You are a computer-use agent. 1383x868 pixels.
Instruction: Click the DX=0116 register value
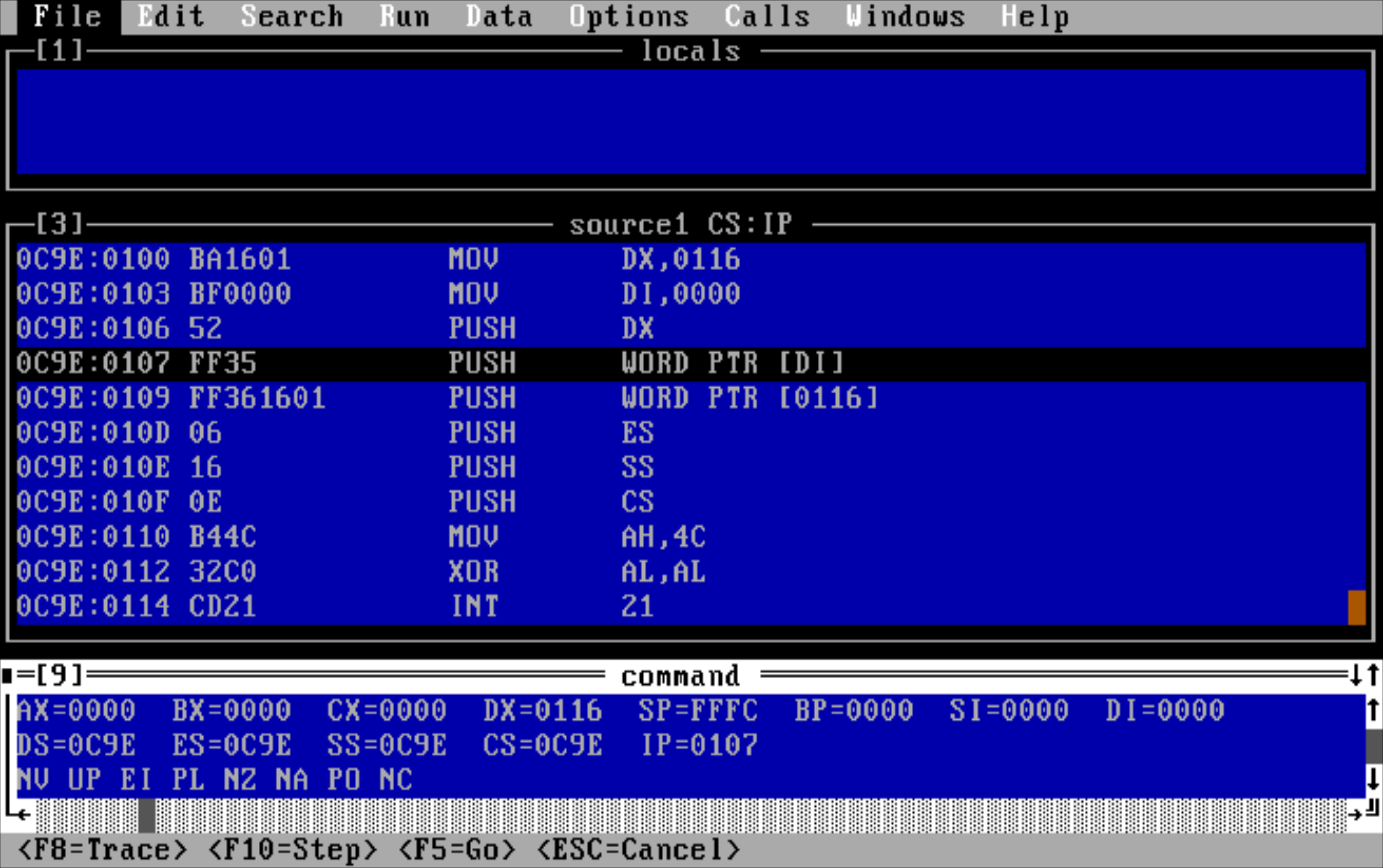pyautogui.click(x=543, y=711)
